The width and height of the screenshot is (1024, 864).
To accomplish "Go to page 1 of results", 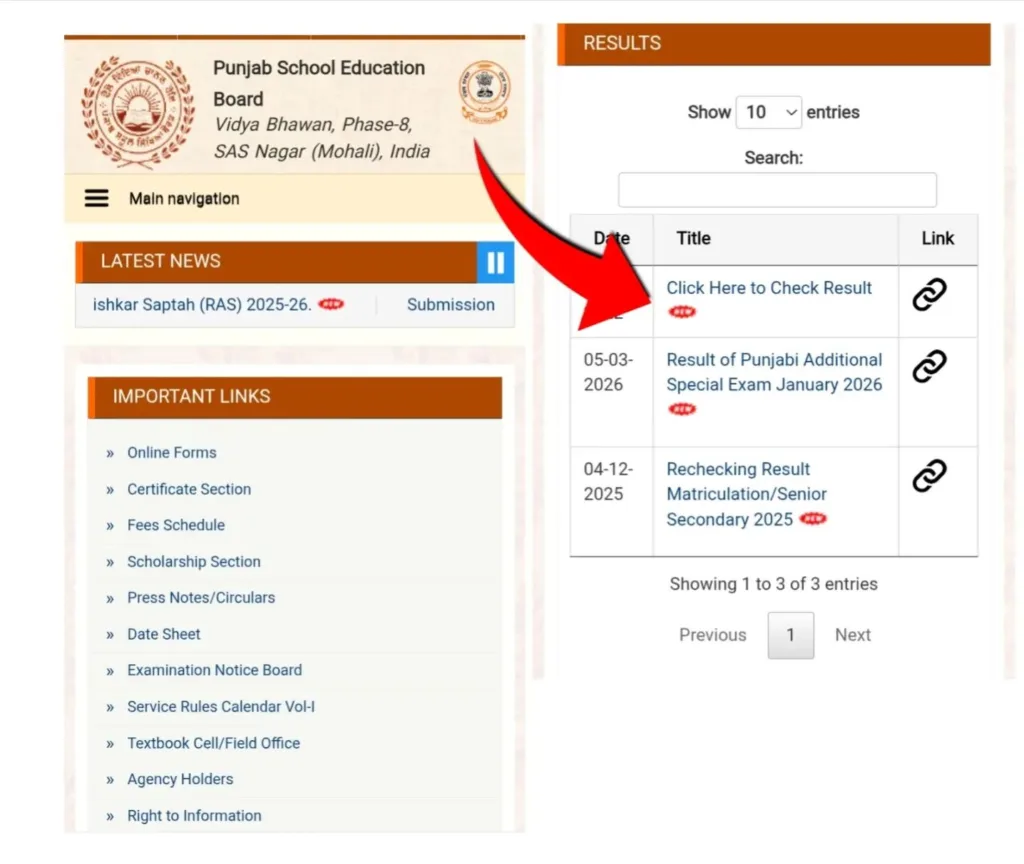I will pyautogui.click(x=790, y=635).
